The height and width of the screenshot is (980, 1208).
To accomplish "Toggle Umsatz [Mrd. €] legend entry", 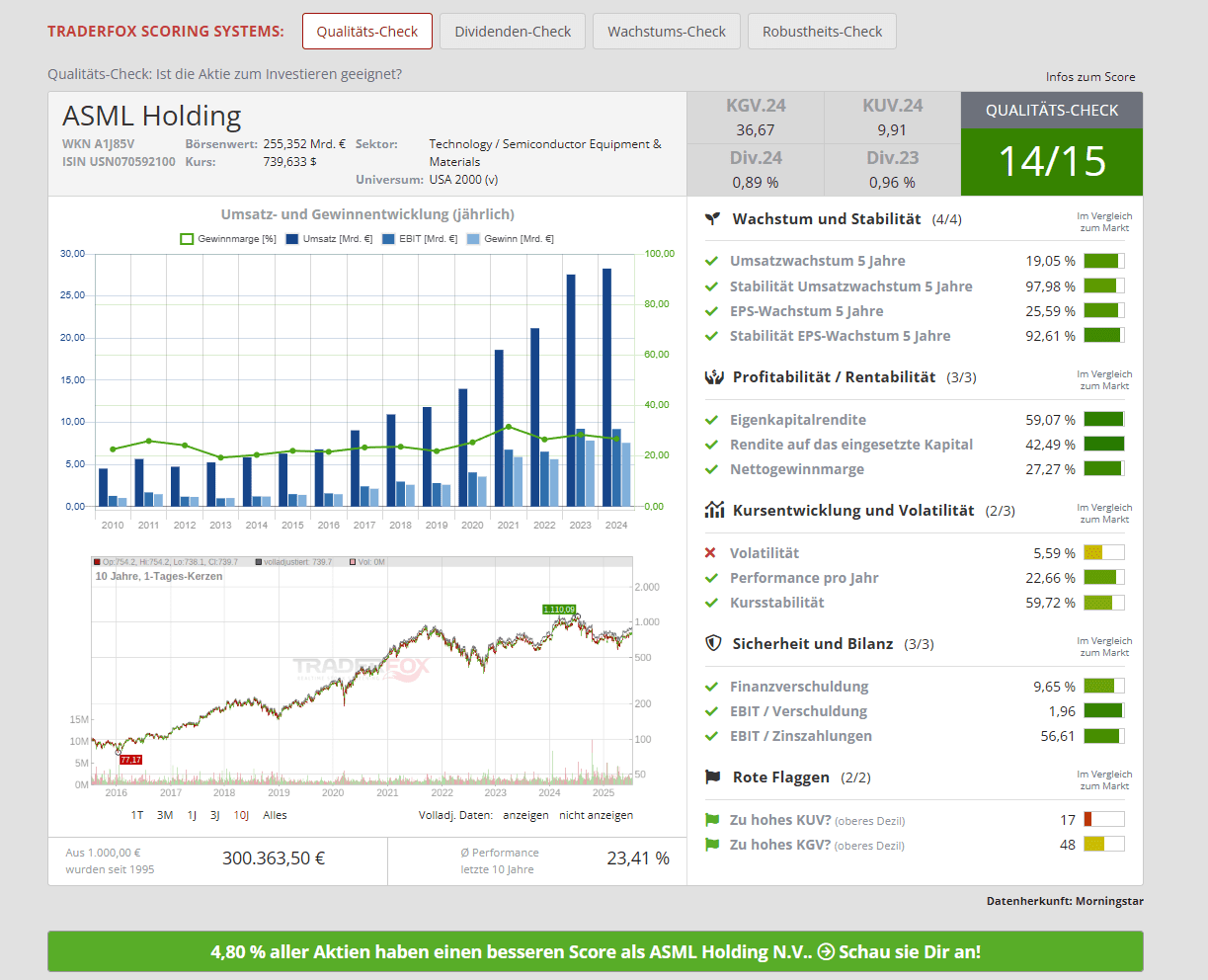I will coord(329,239).
